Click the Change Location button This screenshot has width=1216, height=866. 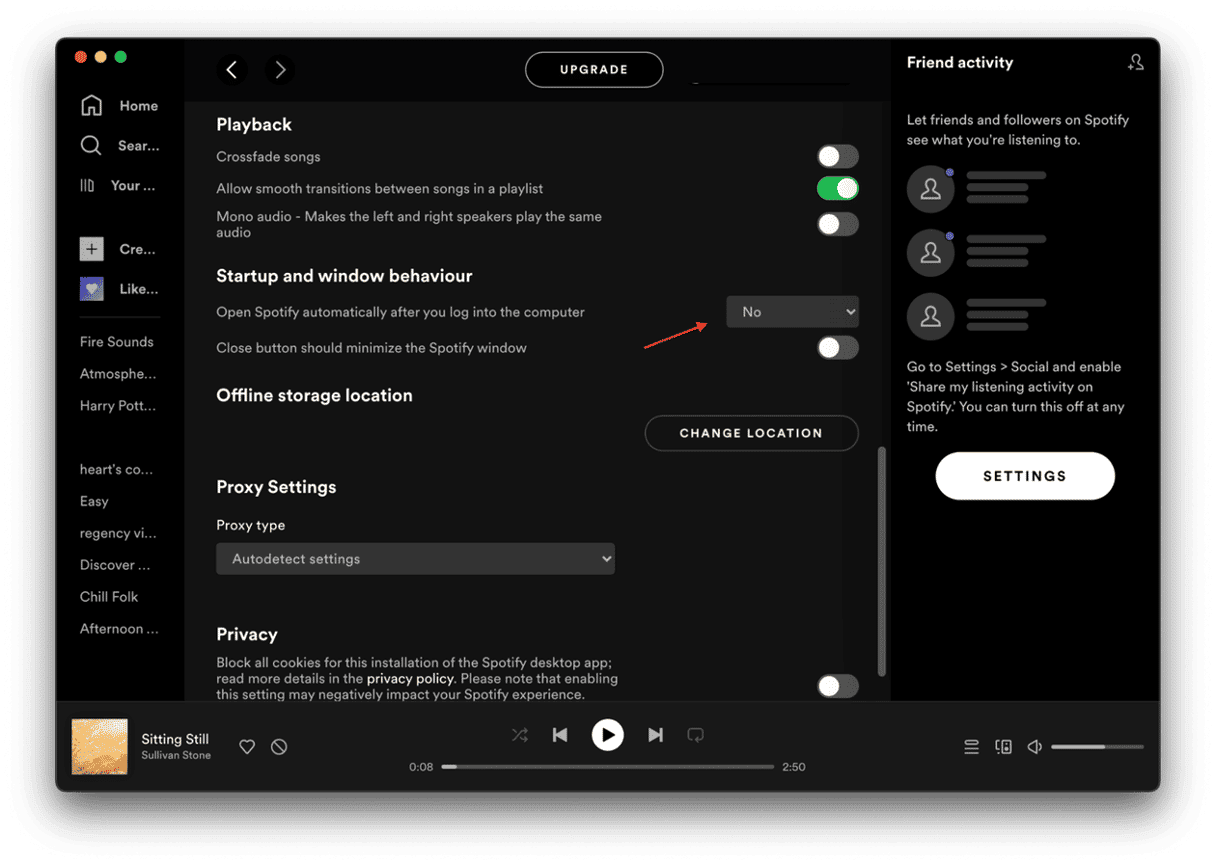(751, 433)
